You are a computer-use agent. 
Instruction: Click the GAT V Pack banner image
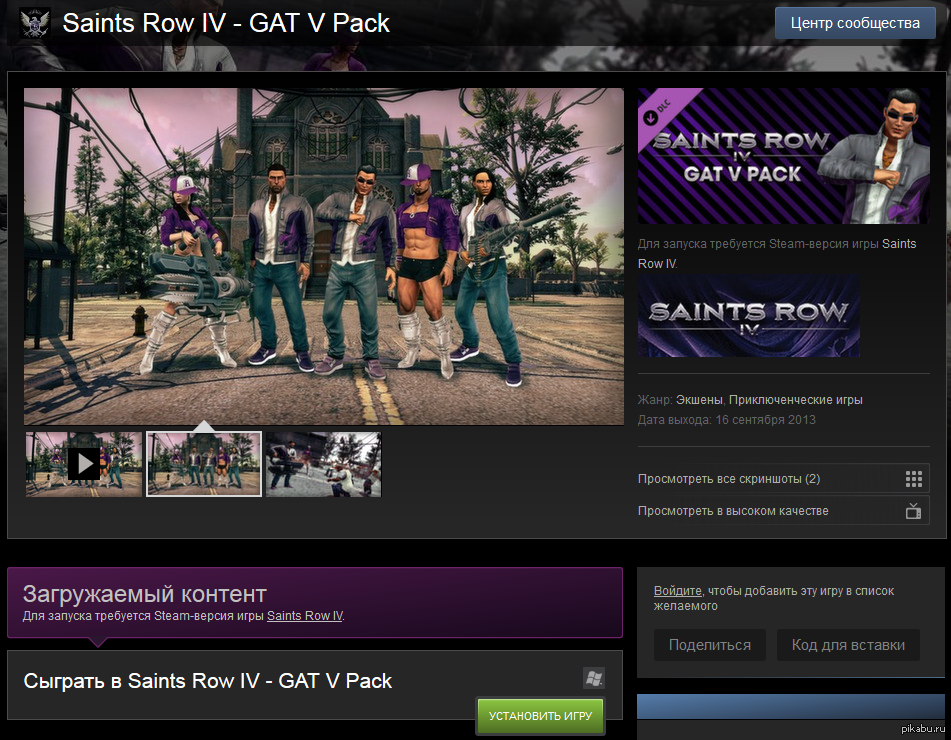coord(780,156)
